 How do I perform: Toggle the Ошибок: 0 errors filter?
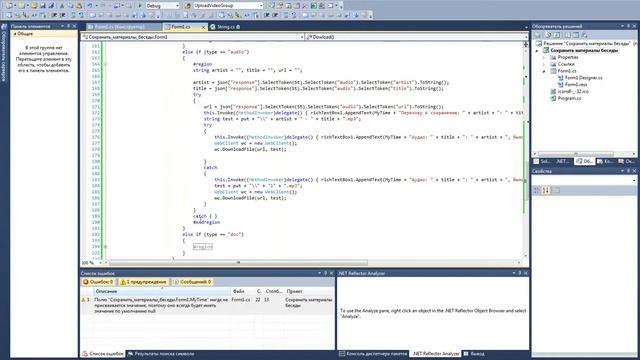tap(98, 282)
